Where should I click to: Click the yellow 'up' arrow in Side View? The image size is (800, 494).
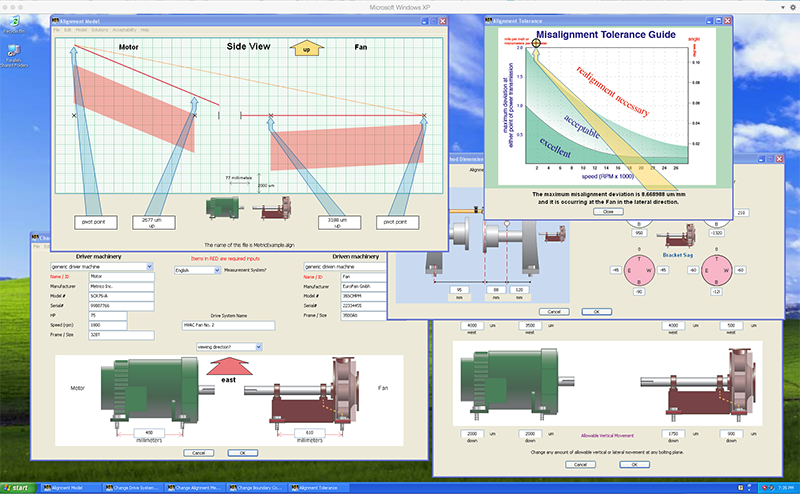point(302,46)
